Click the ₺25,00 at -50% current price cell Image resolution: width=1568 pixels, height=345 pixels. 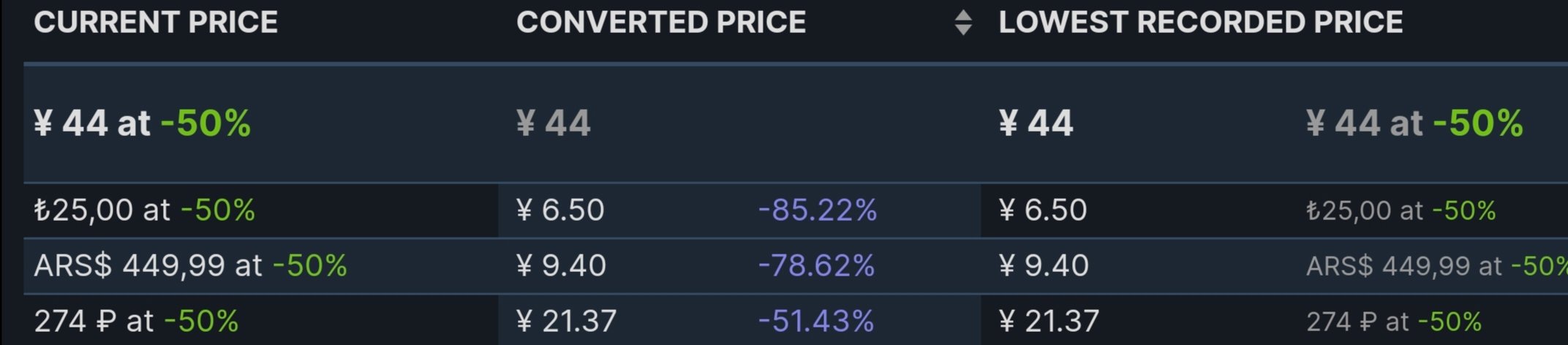[144, 211]
